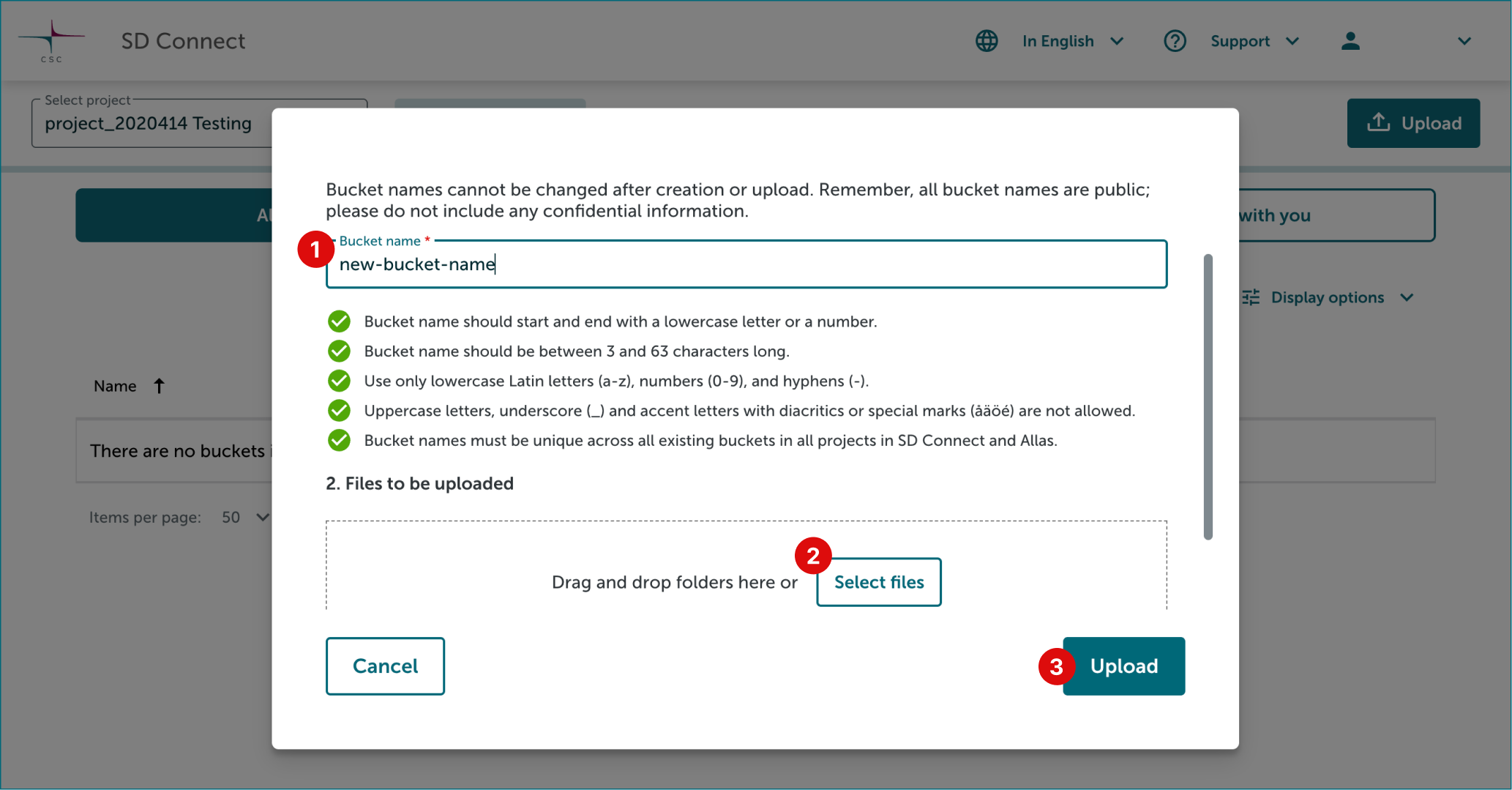Click the drag and drop folders area

[746, 565]
